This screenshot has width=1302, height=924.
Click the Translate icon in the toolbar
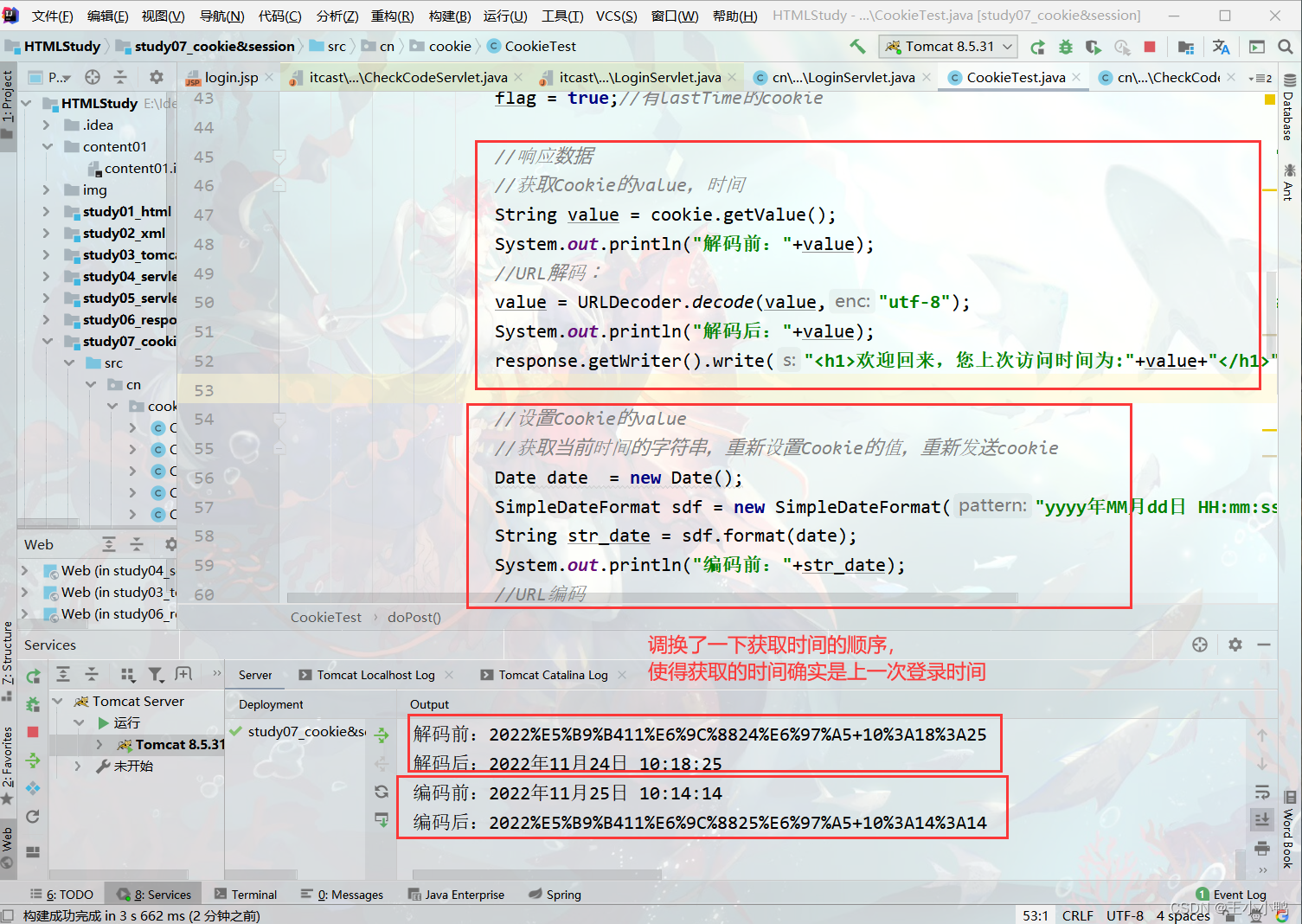point(1222,47)
